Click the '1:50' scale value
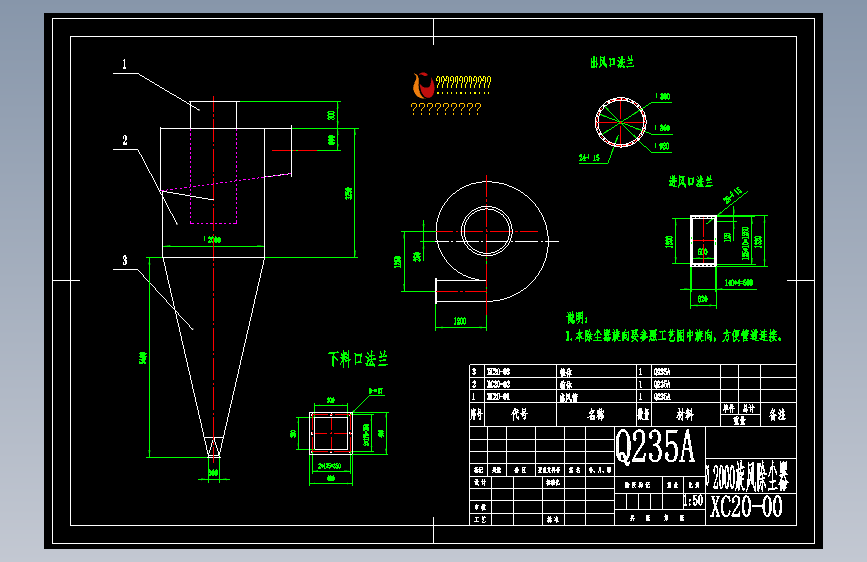Image resolution: width=867 pixels, height=562 pixels. tap(693, 501)
